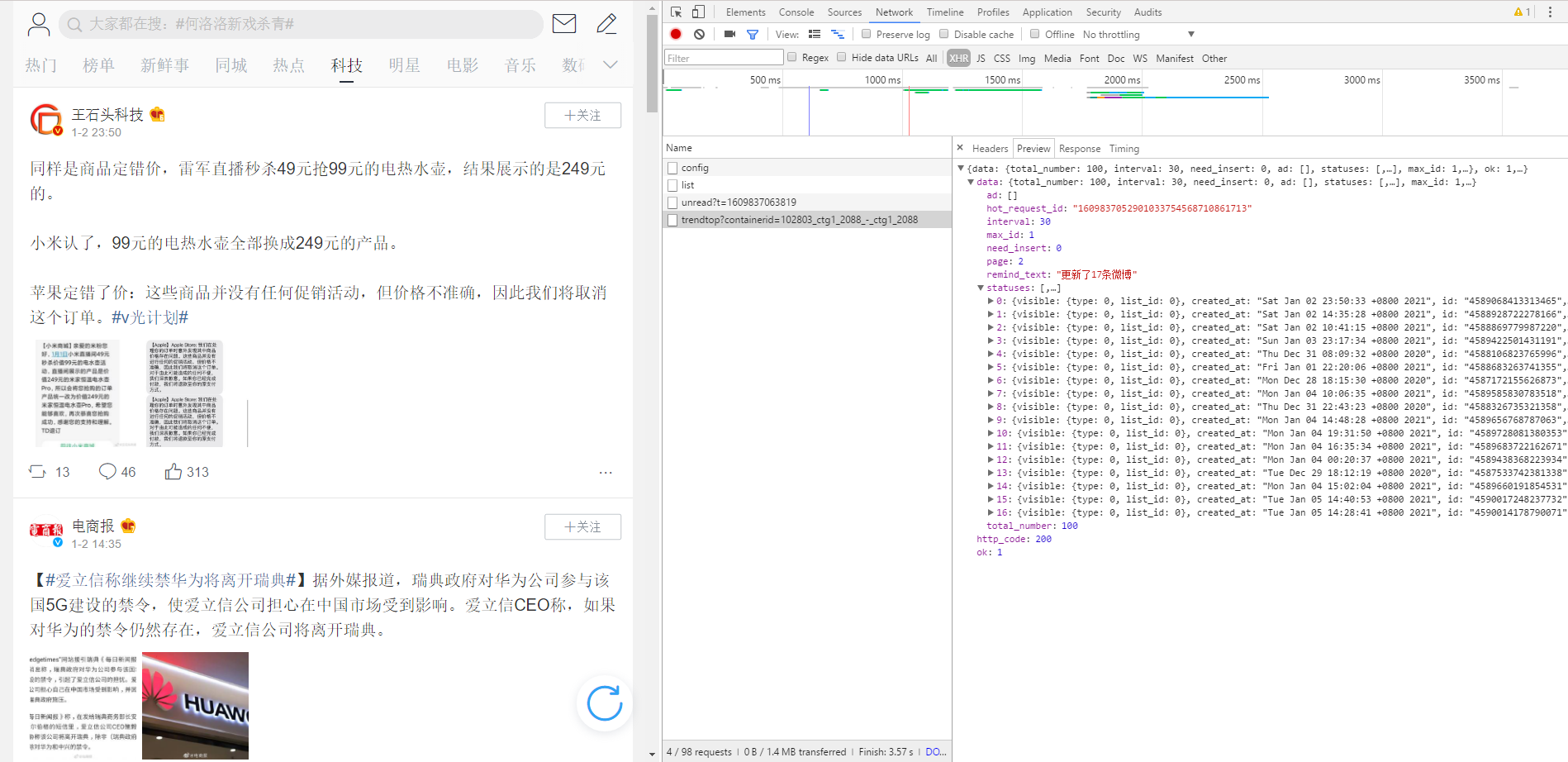The image size is (1568, 762).
Task: Compose a new post with pencil icon
Action: [x=606, y=24]
